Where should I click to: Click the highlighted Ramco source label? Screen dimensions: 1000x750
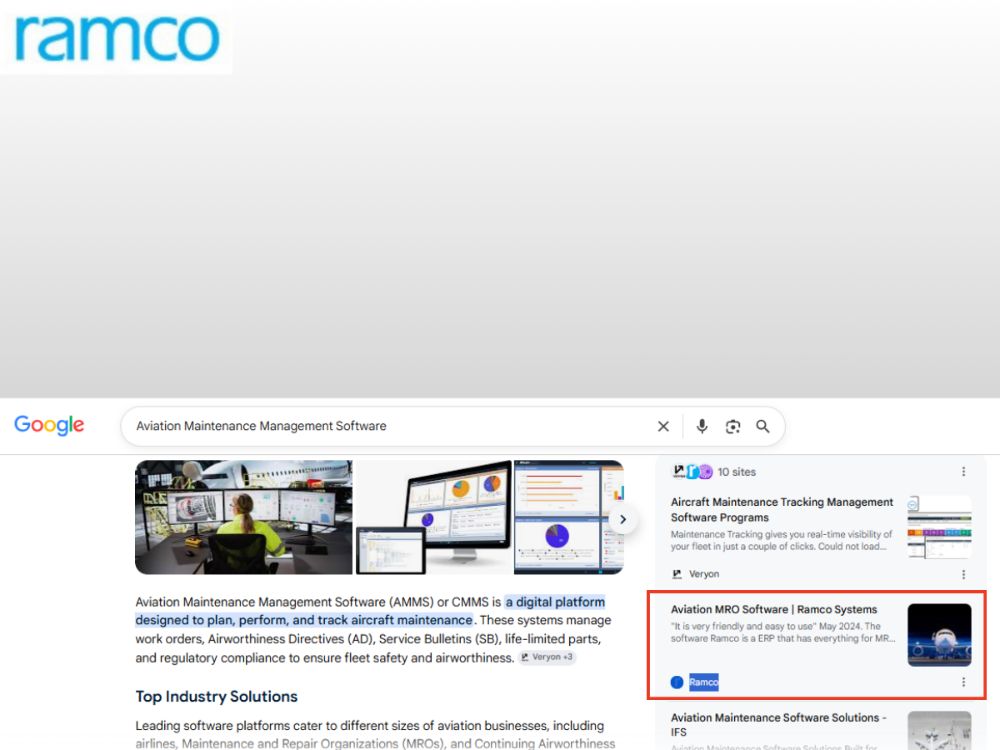[x=703, y=682]
